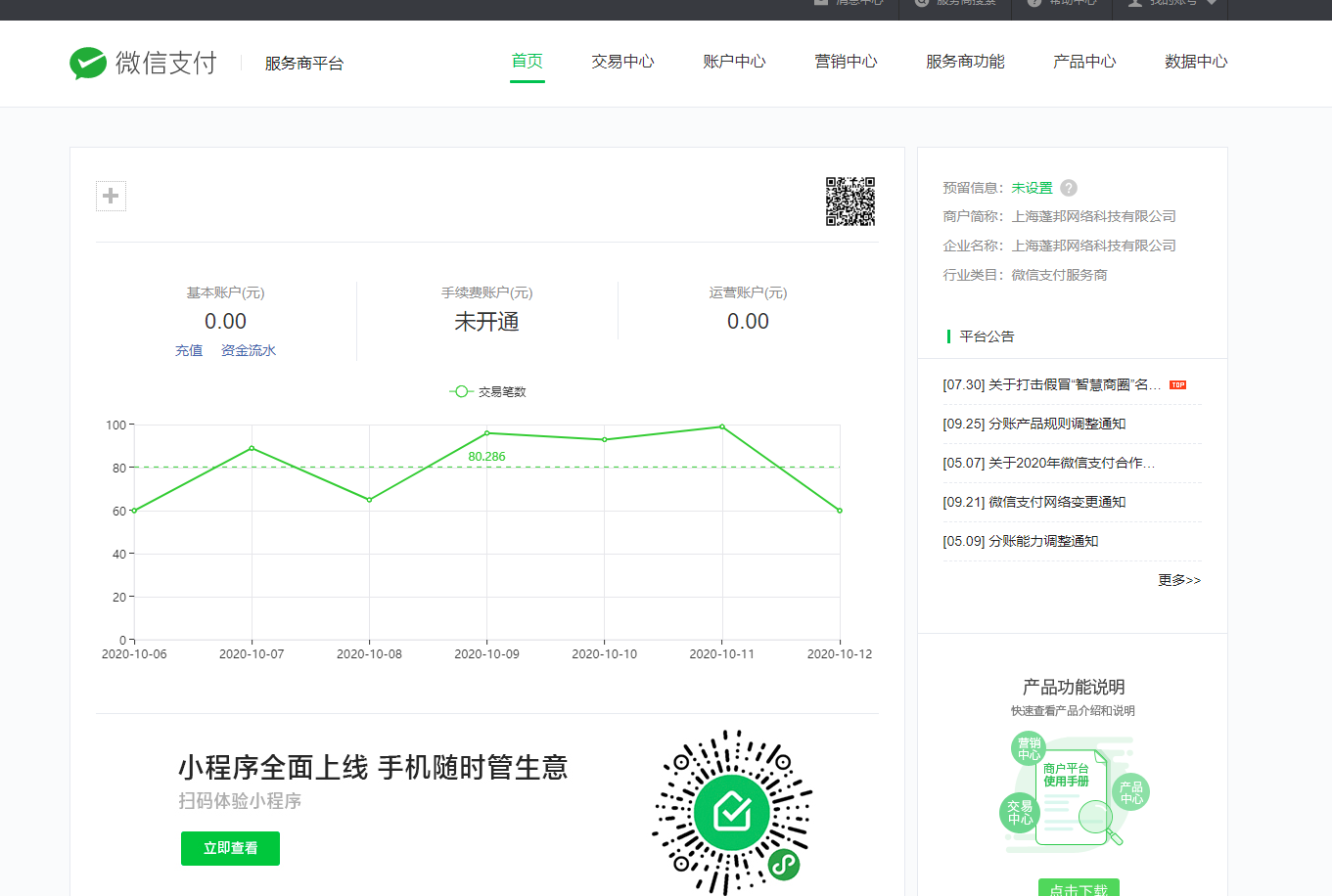Click the 小程序全面上线 手机随时管生意 headline
This screenshot has width=1332, height=896.
click(373, 768)
